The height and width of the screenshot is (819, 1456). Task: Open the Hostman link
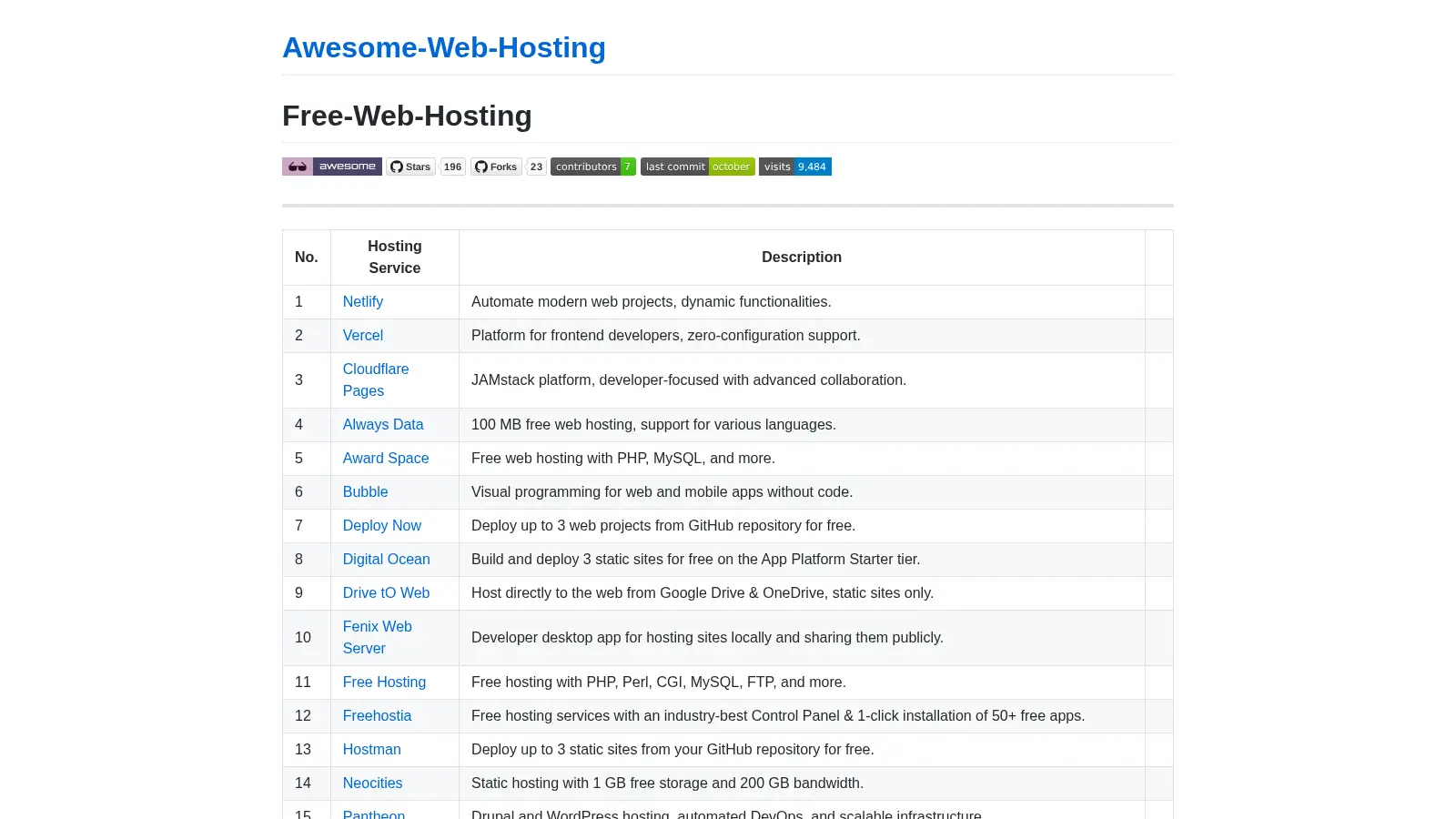[x=372, y=749]
